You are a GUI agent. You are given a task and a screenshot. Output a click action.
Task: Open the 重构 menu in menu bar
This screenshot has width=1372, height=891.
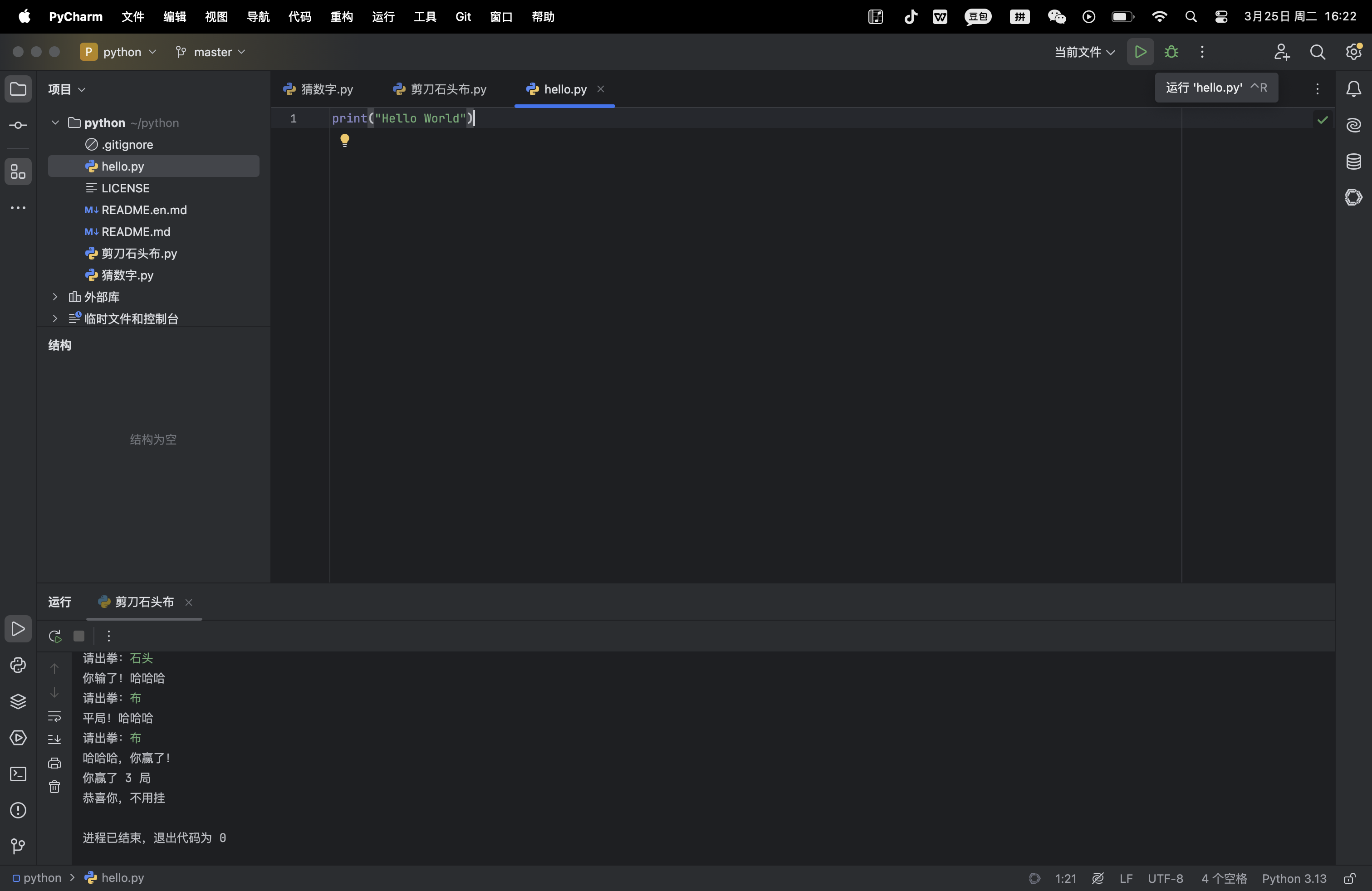click(341, 17)
